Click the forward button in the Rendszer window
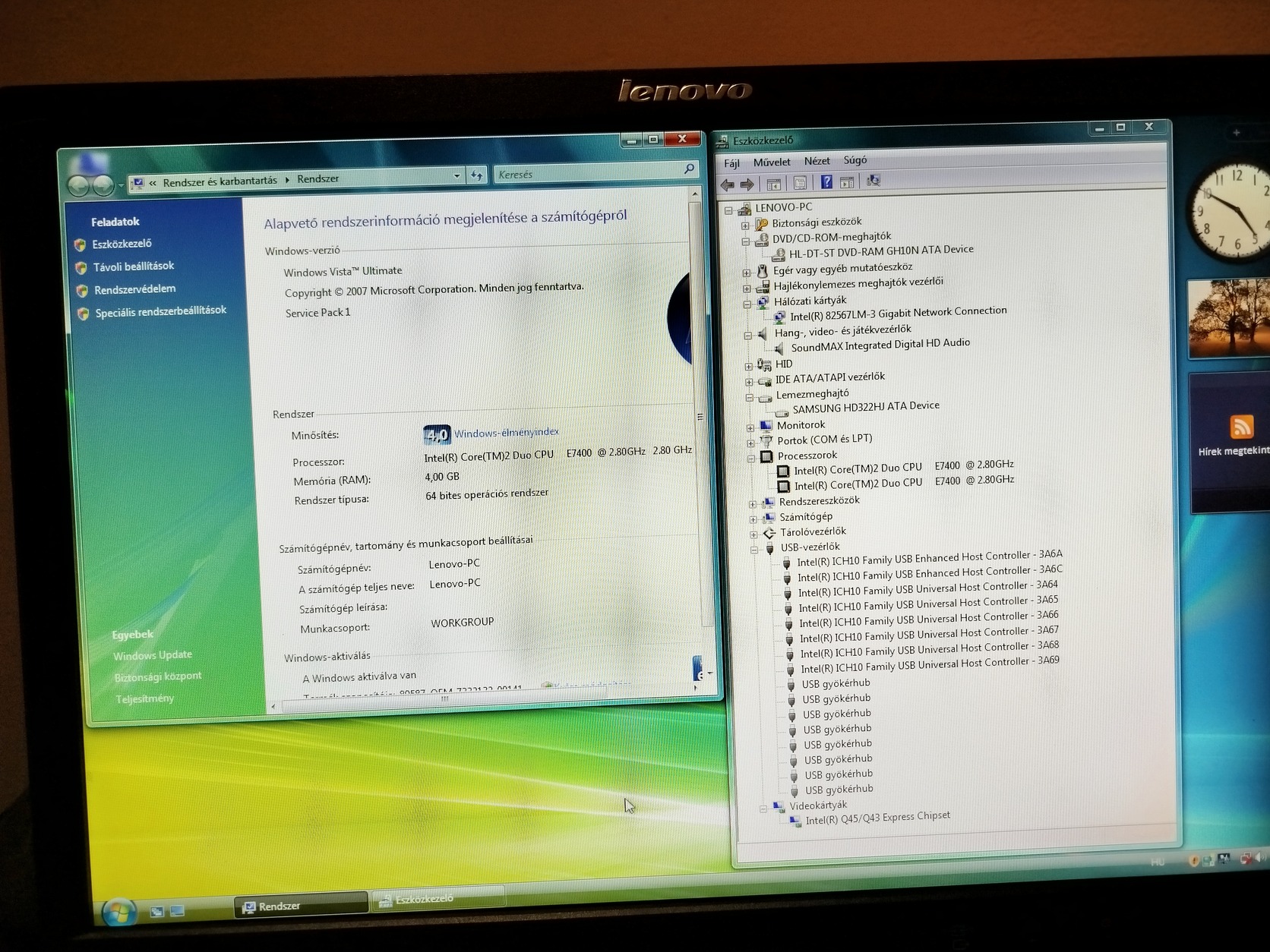Viewport: 1270px width, 952px height. 103,184
